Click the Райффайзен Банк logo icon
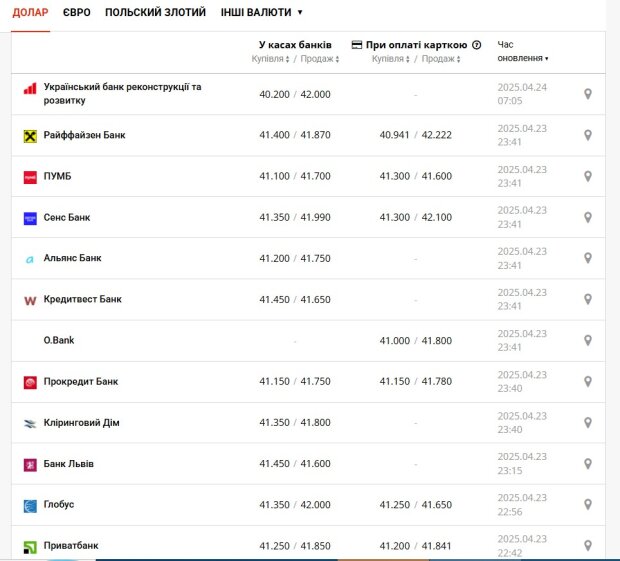620x561 pixels. (x=30, y=136)
